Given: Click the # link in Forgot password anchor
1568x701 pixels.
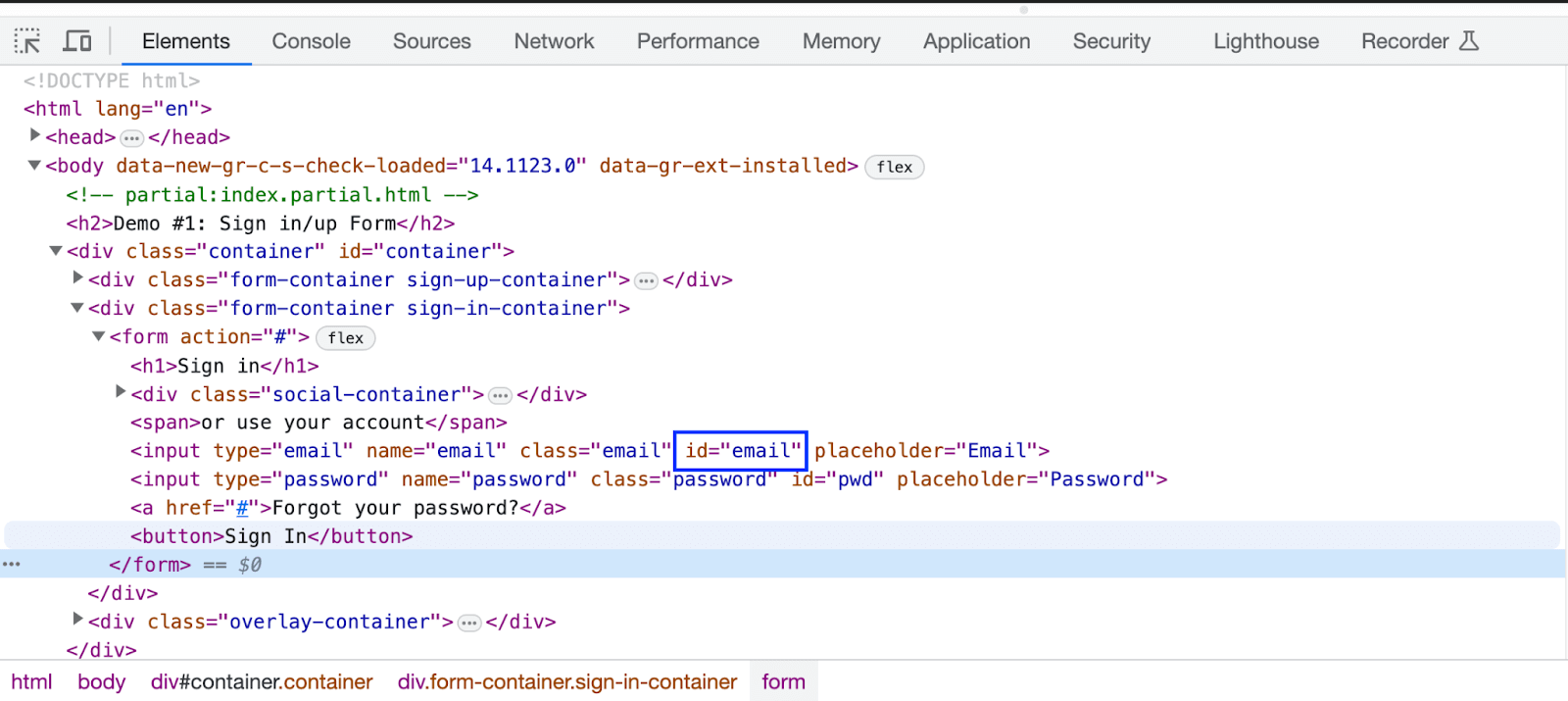Looking at the screenshot, I should click(242, 508).
